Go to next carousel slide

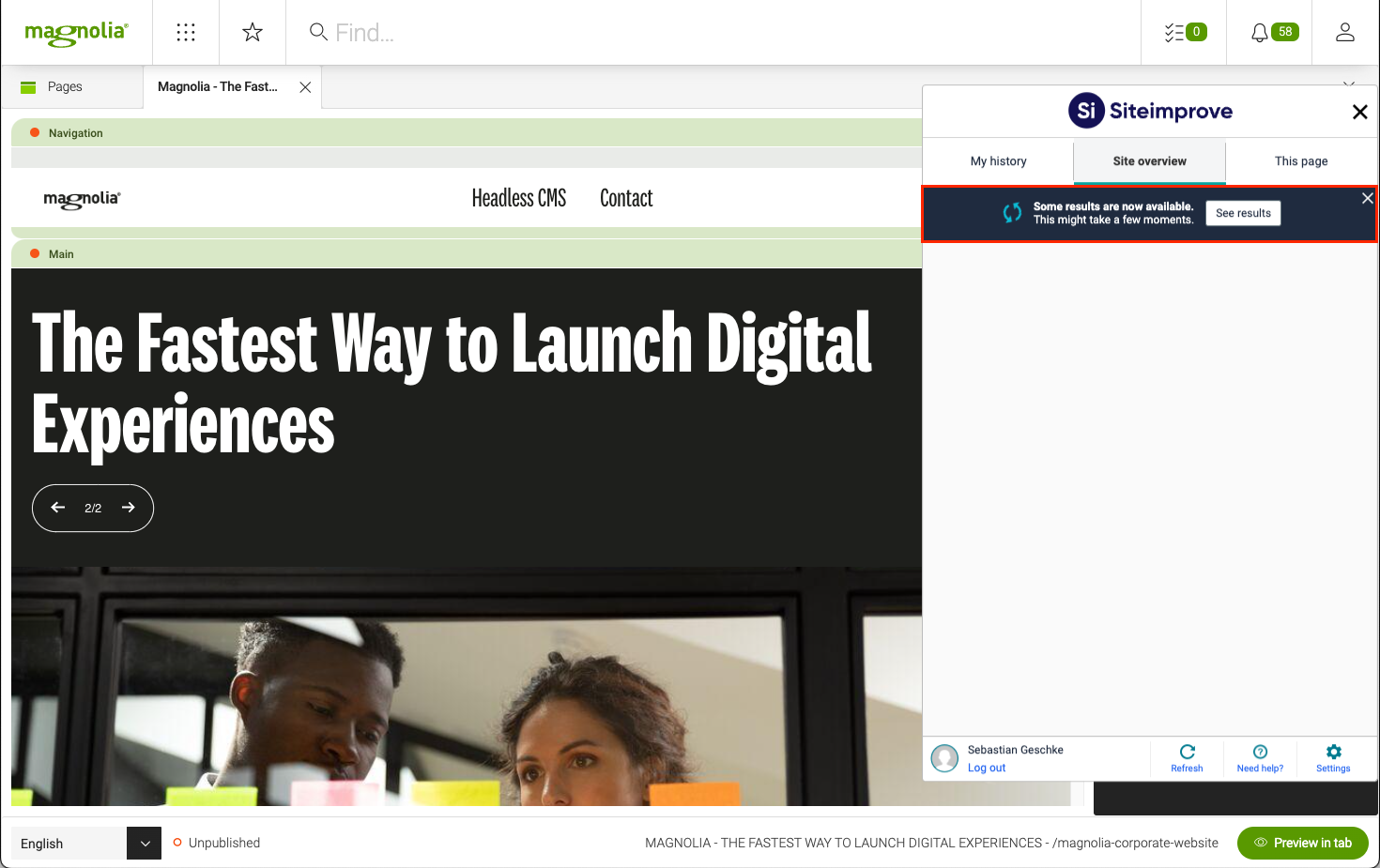(x=129, y=508)
